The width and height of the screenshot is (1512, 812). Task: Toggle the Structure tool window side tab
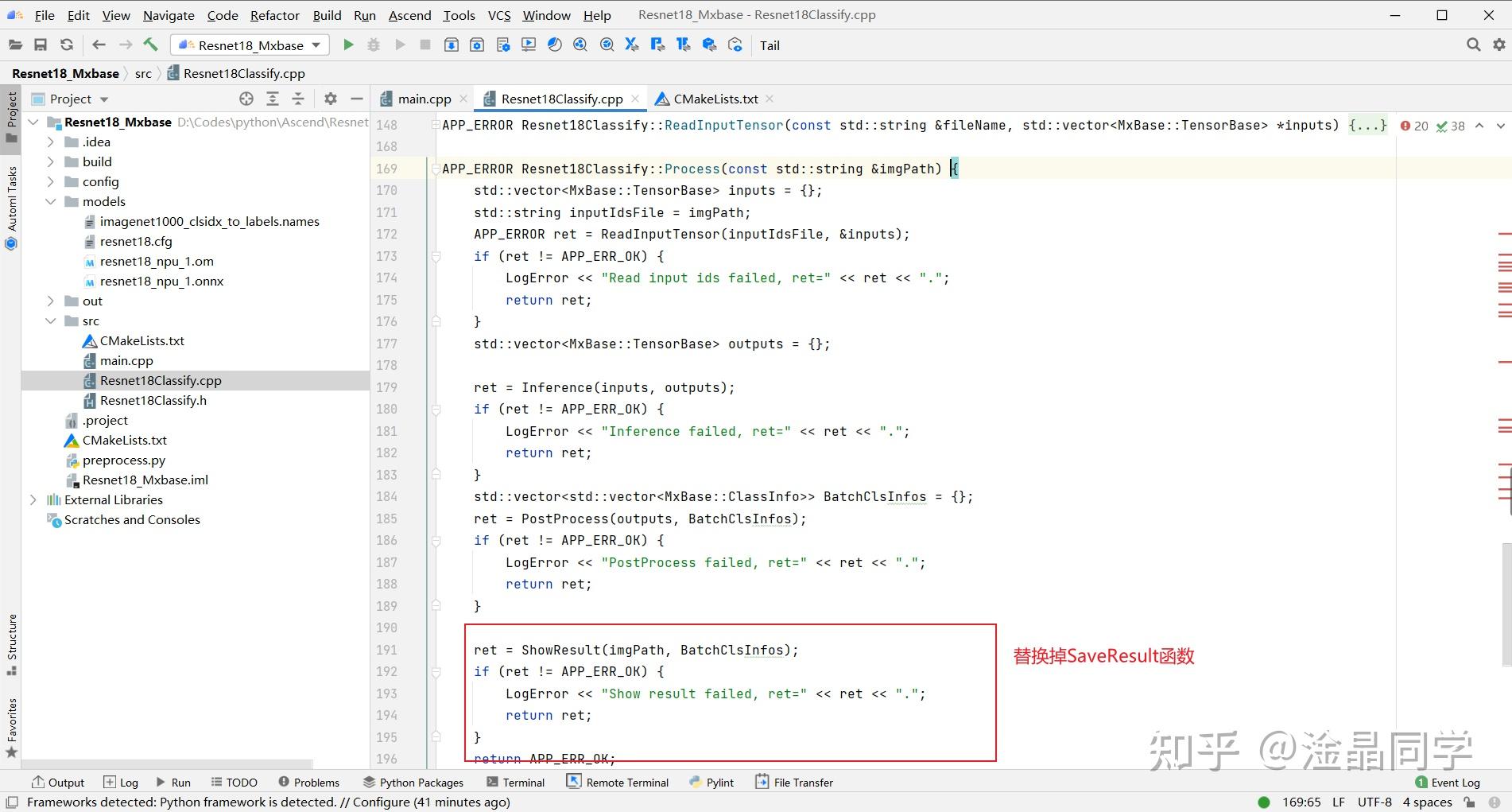pos(11,645)
